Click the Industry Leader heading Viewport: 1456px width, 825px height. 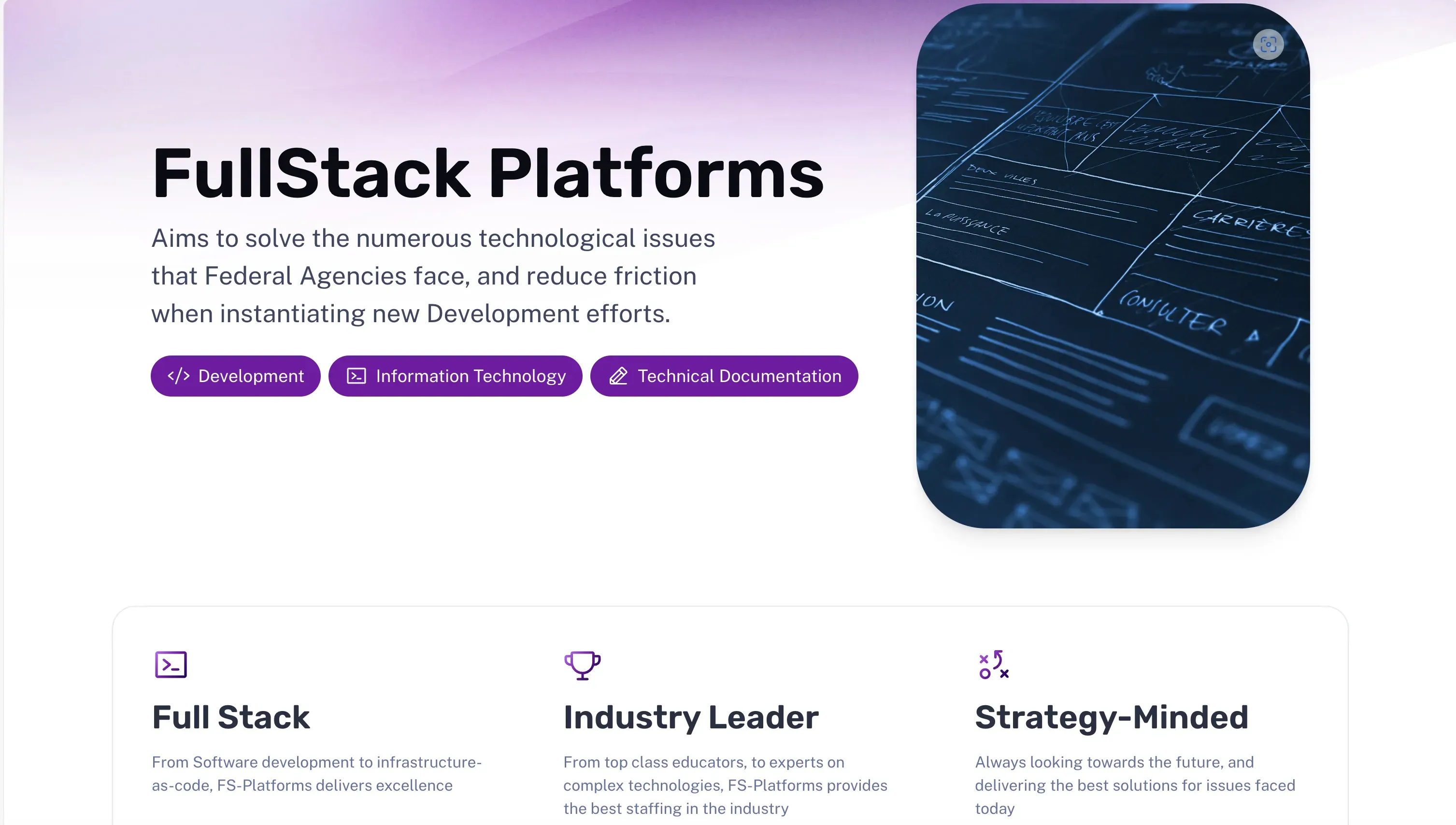(x=691, y=717)
